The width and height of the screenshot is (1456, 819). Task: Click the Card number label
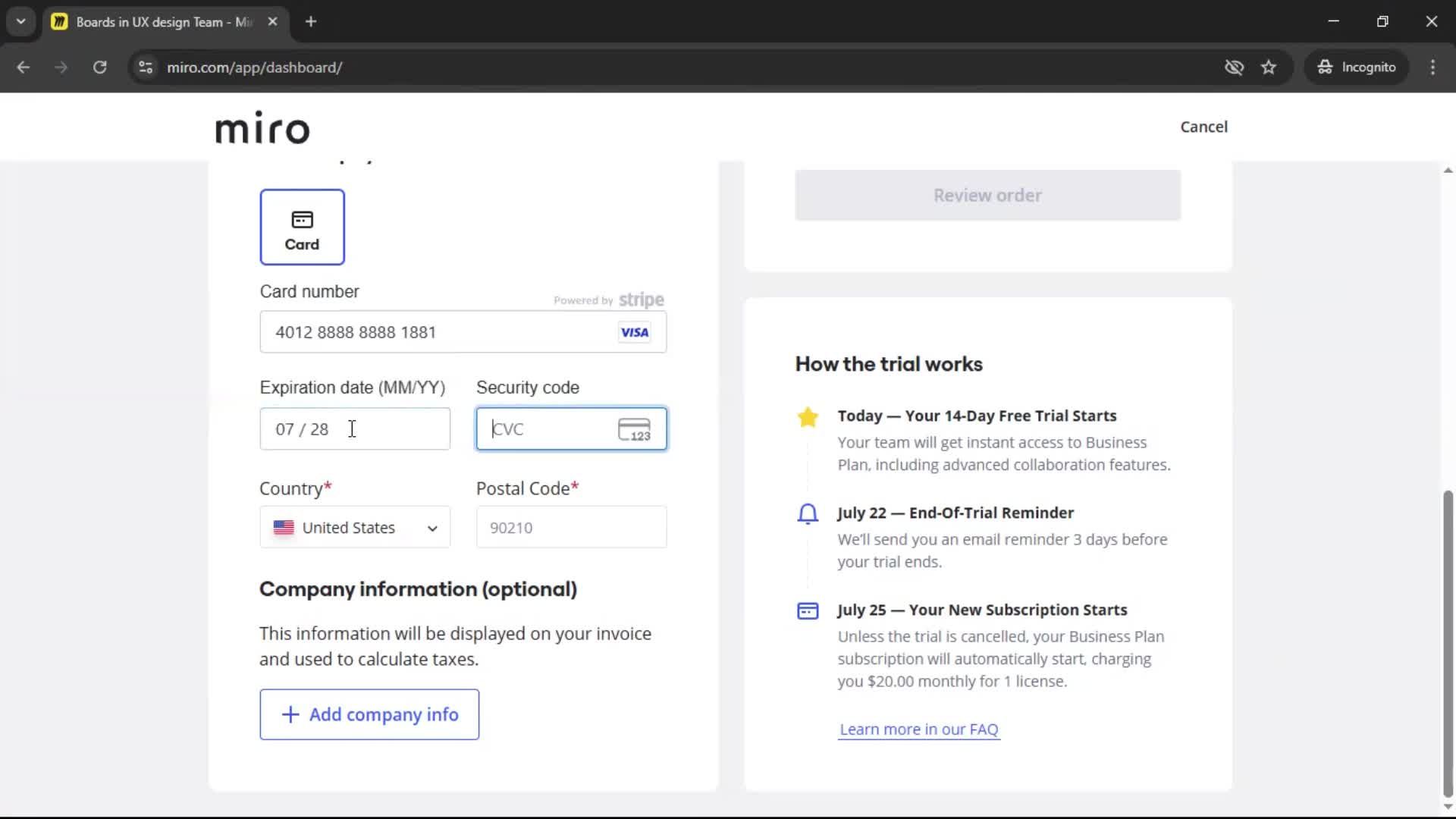click(x=309, y=292)
